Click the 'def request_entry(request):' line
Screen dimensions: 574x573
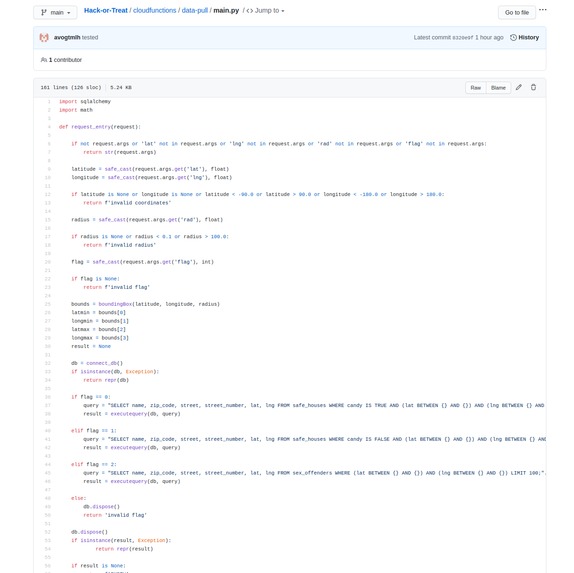100,127
